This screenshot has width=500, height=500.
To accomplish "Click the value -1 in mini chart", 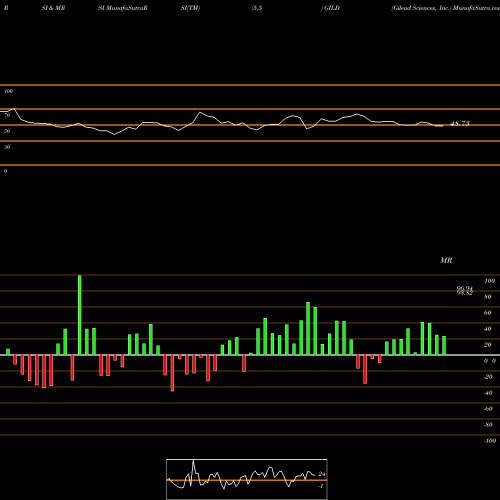I will coord(321,486).
